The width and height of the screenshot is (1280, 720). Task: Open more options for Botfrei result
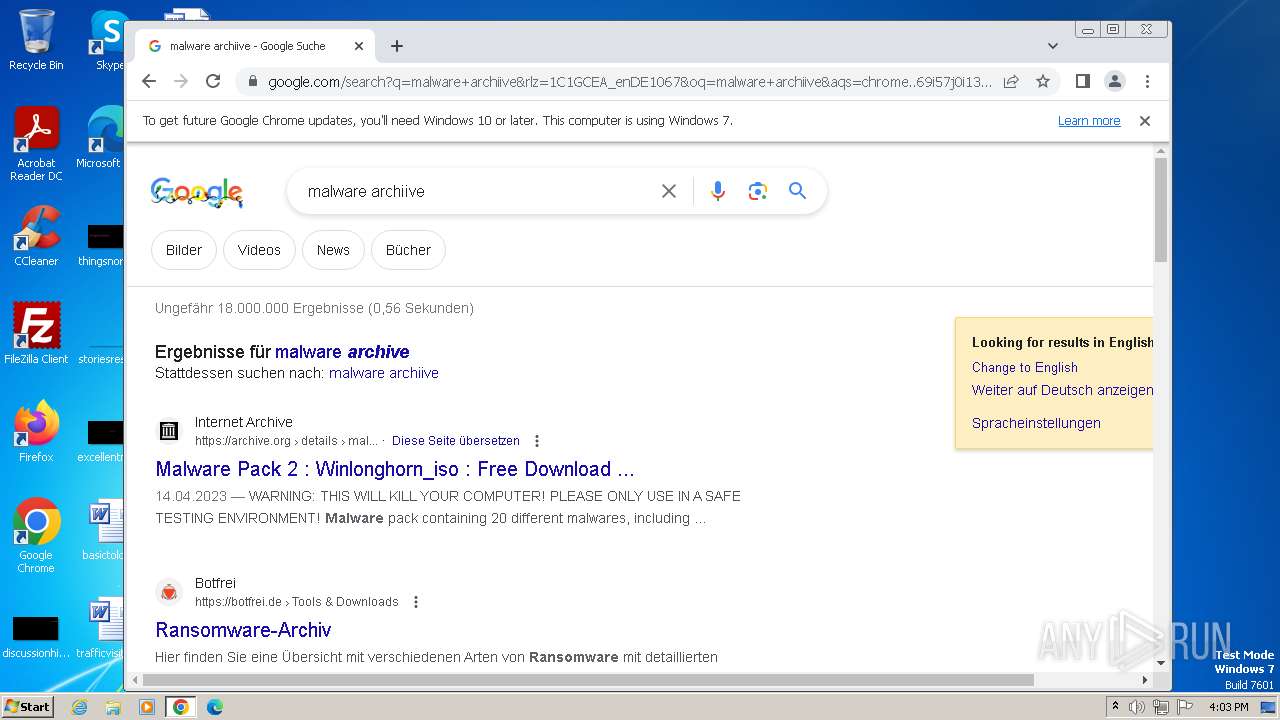pyautogui.click(x=416, y=602)
